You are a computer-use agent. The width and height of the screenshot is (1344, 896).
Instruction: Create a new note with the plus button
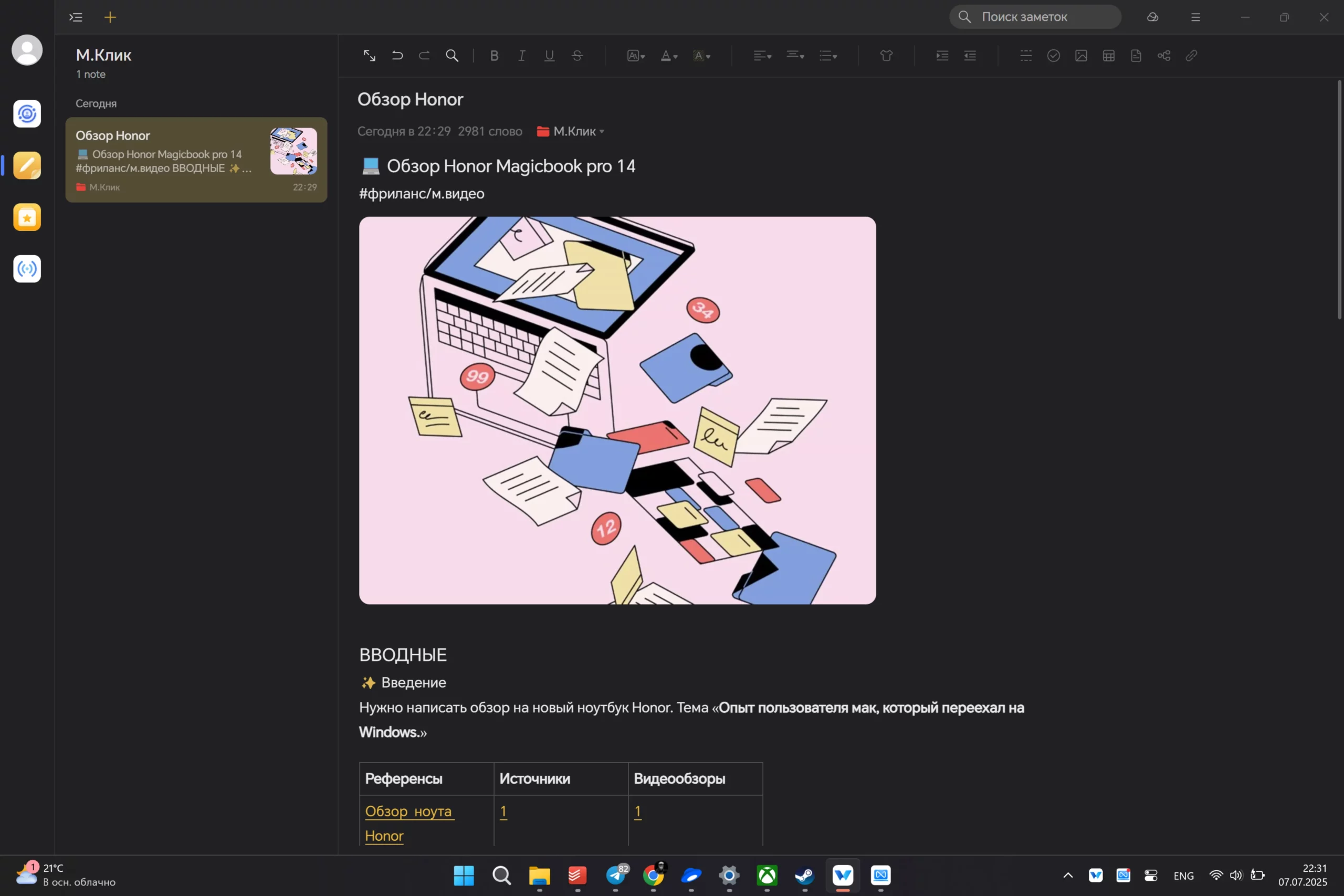110,17
